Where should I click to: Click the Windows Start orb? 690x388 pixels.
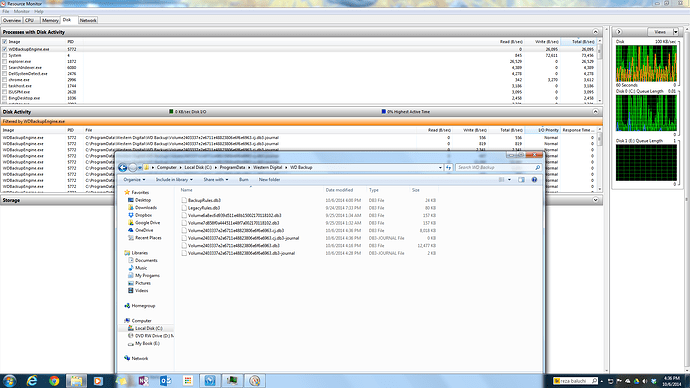[9, 381]
